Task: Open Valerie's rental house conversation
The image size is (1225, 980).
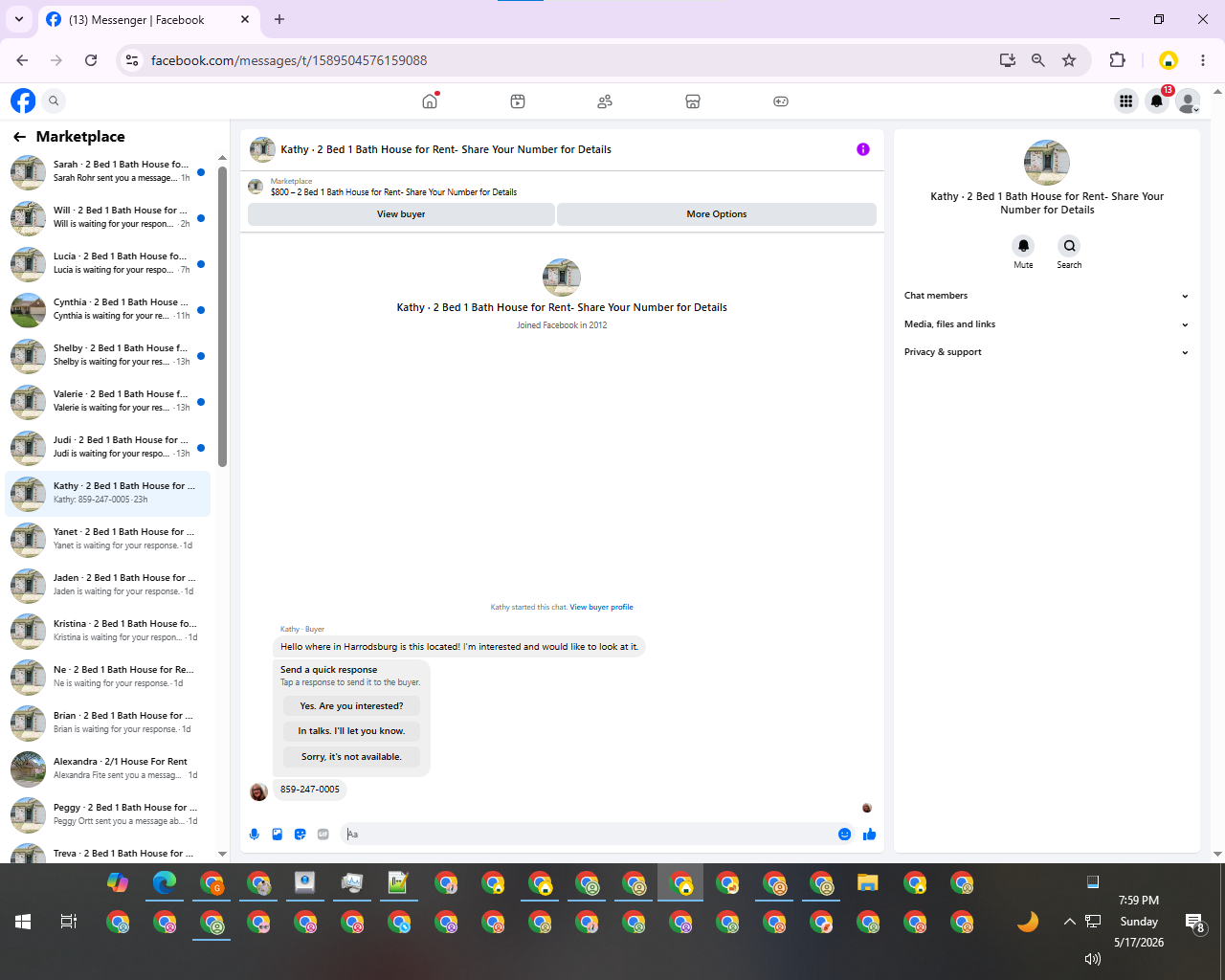Action: 108,401
